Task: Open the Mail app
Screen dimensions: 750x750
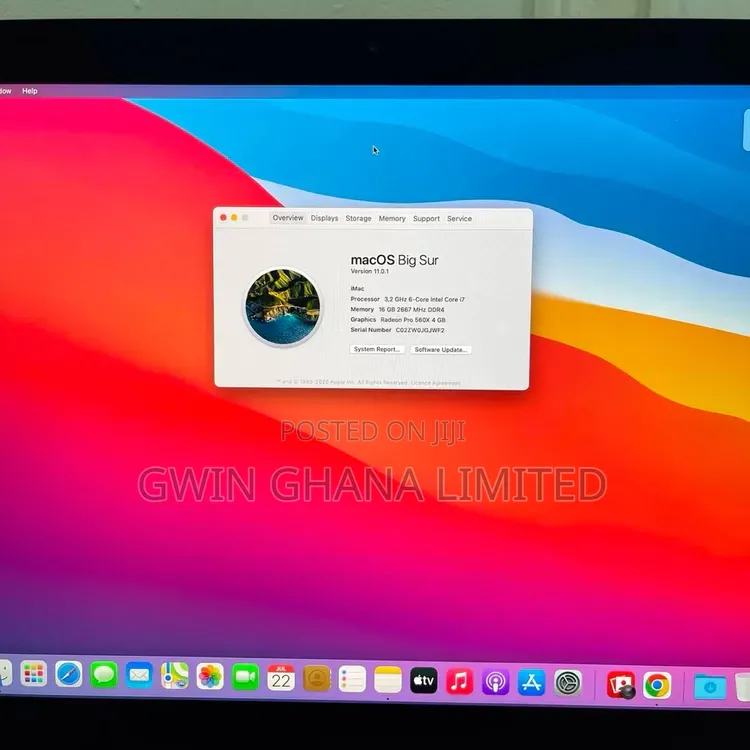Action: [139, 675]
